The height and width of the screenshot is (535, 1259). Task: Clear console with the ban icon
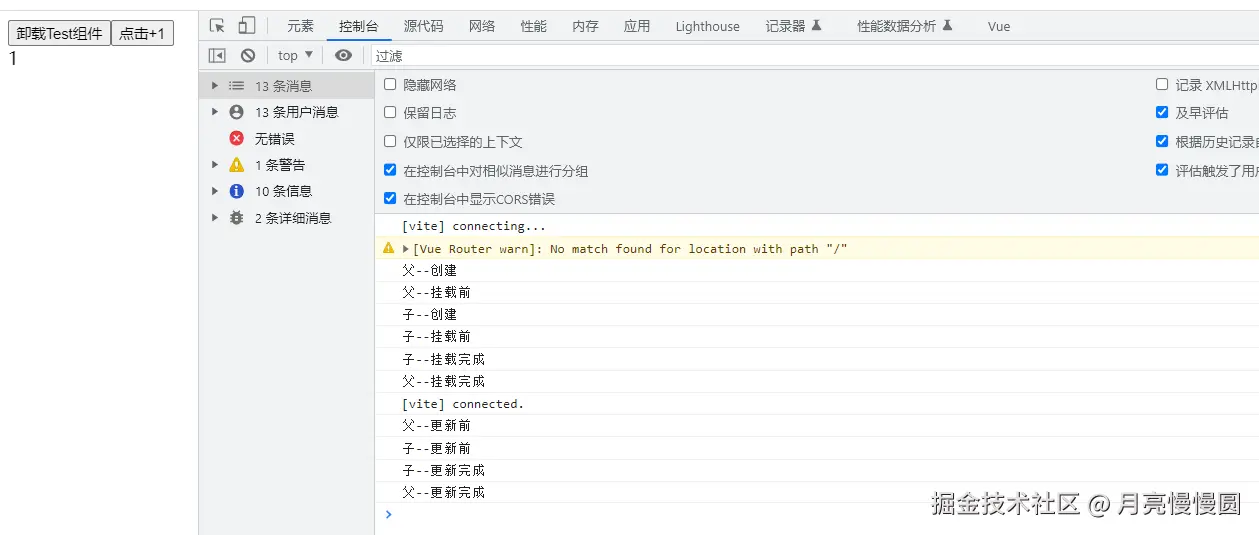(x=248, y=55)
